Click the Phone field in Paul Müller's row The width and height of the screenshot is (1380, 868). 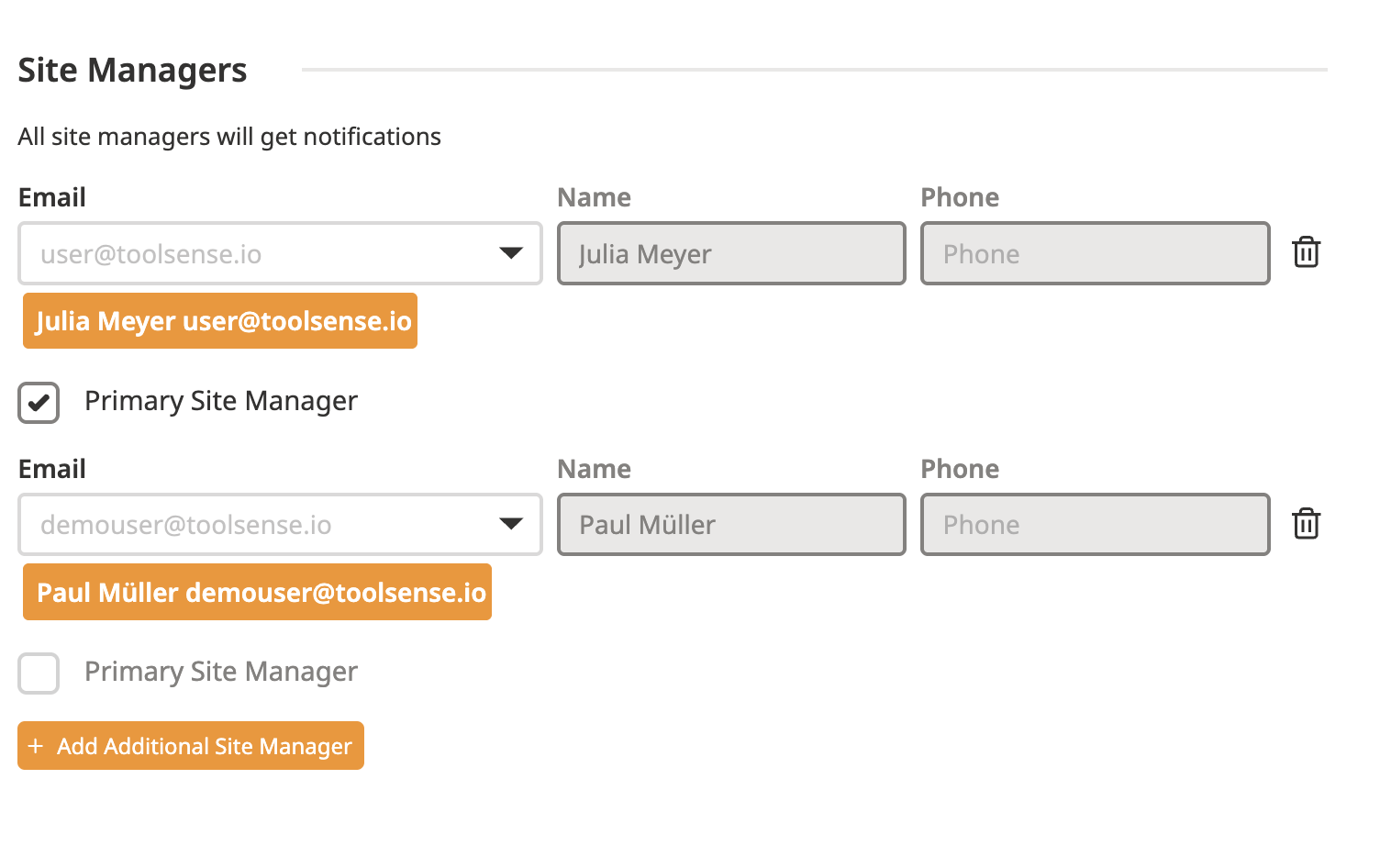[1095, 524]
